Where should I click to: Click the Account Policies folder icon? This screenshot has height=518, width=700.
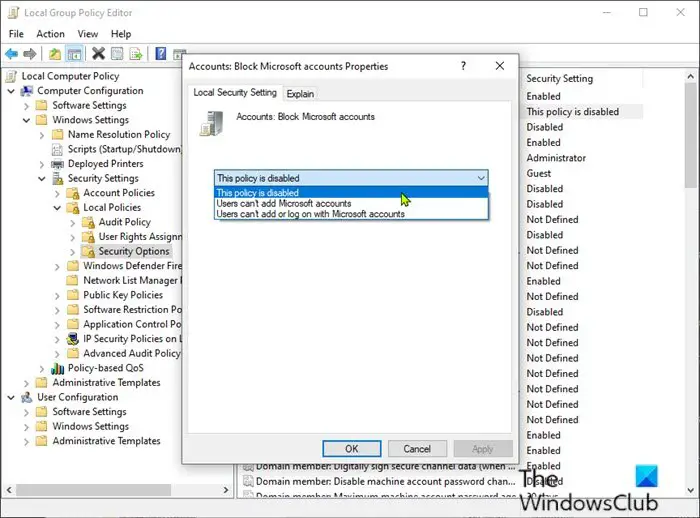(73, 193)
